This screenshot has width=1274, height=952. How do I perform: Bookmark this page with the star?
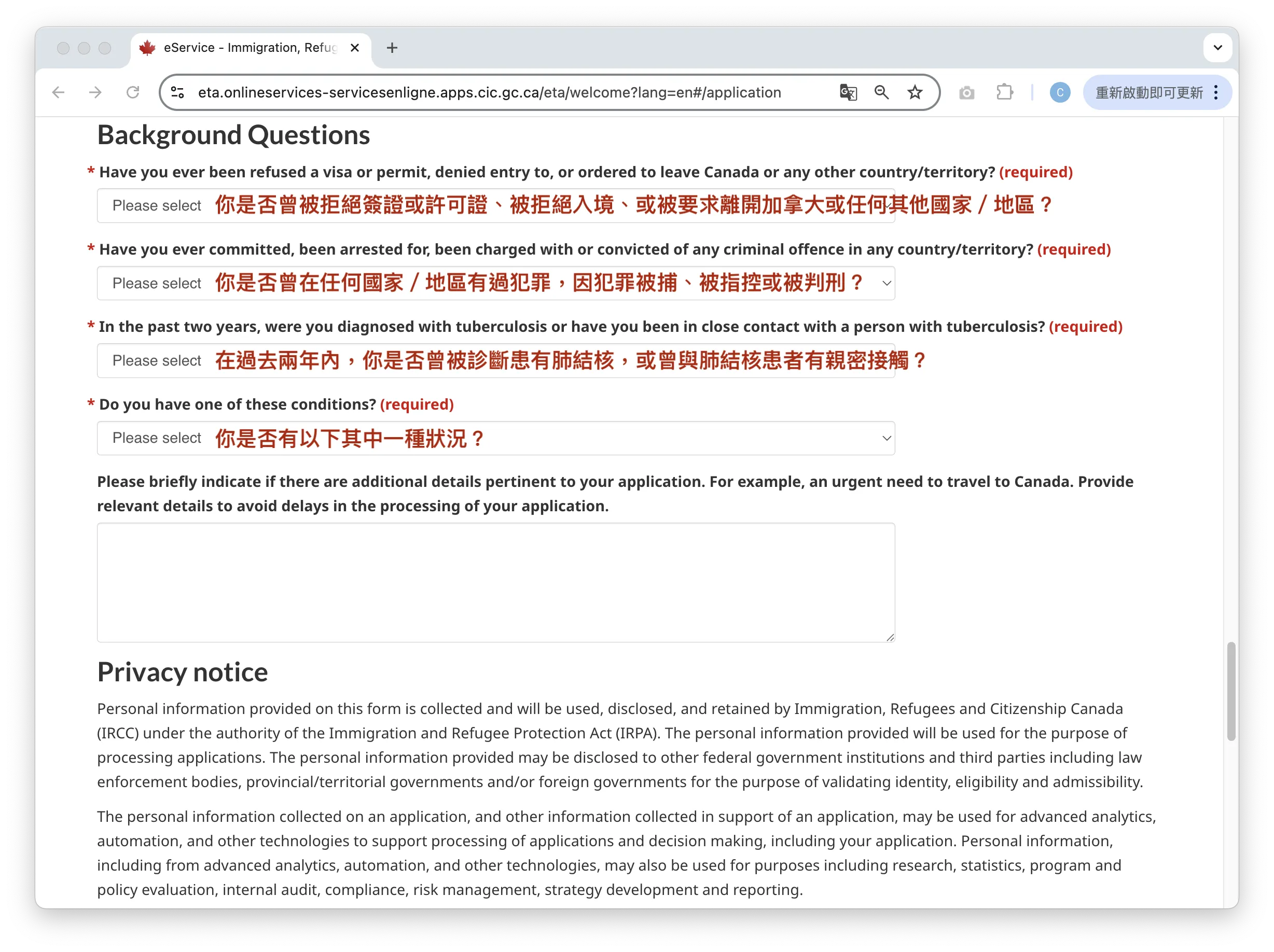click(915, 93)
